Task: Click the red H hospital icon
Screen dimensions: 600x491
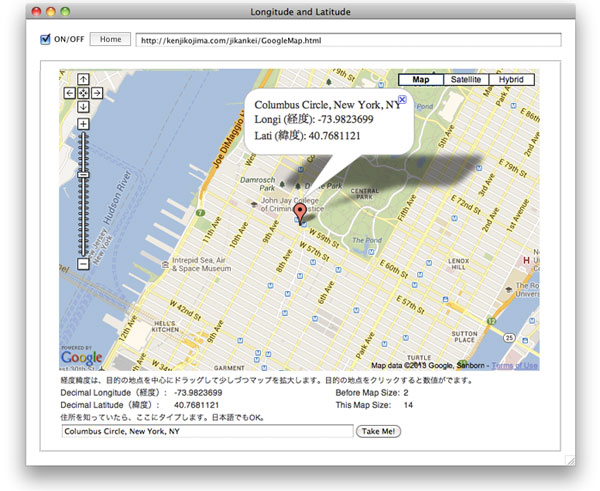Action: pos(527,260)
